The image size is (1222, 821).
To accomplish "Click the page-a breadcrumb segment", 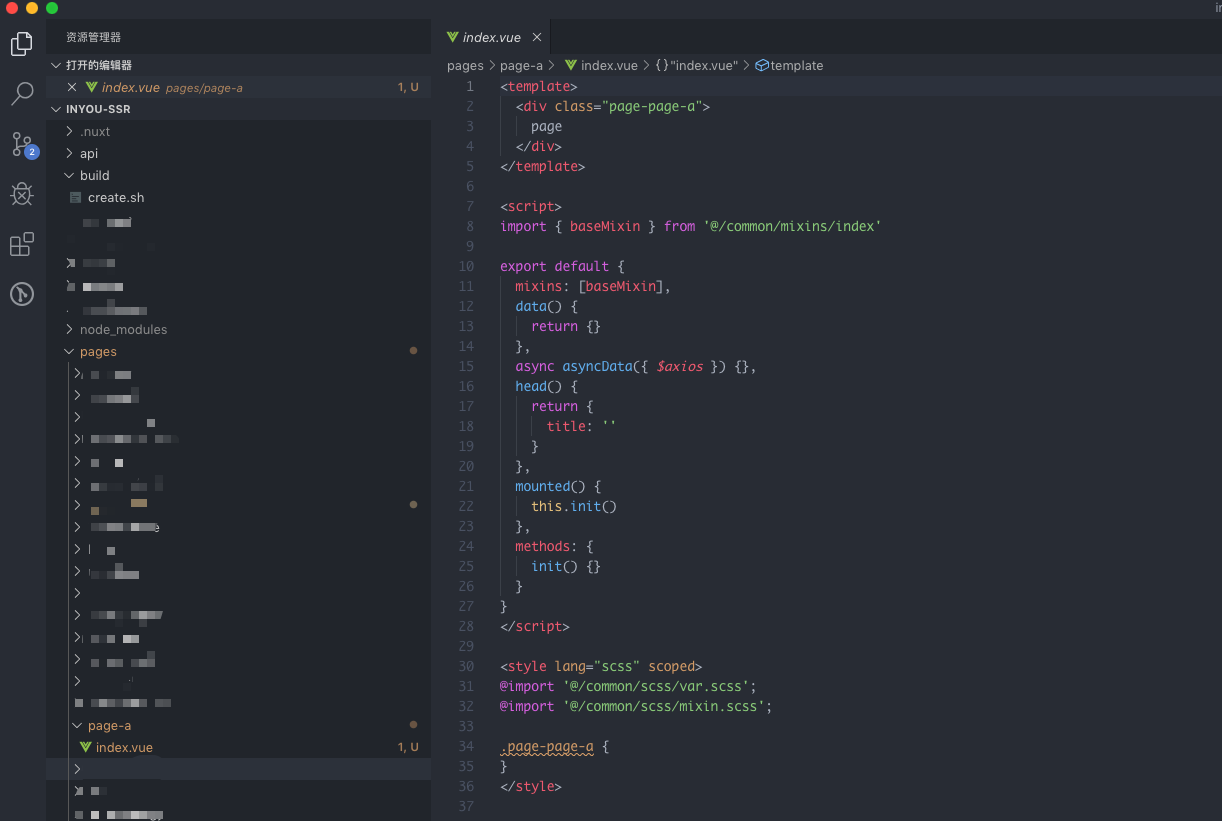I will 521,66.
